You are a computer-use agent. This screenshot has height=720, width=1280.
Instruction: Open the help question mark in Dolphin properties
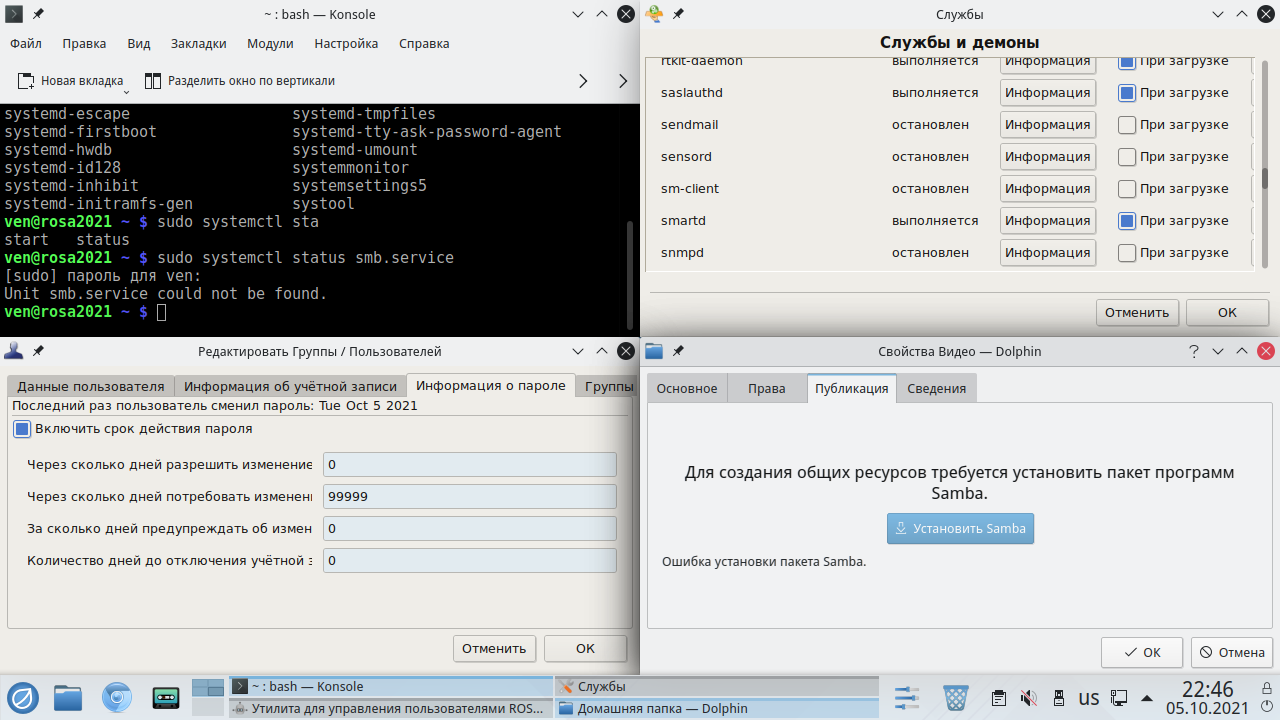(x=1193, y=352)
